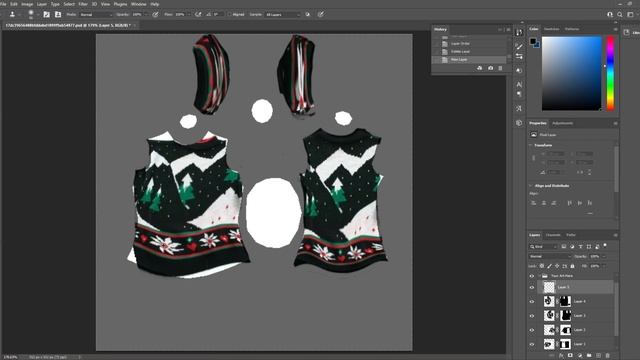Create new snapshot in History panel
Image resolution: width=640 pixels, height=360 pixels.
click(490, 68)
